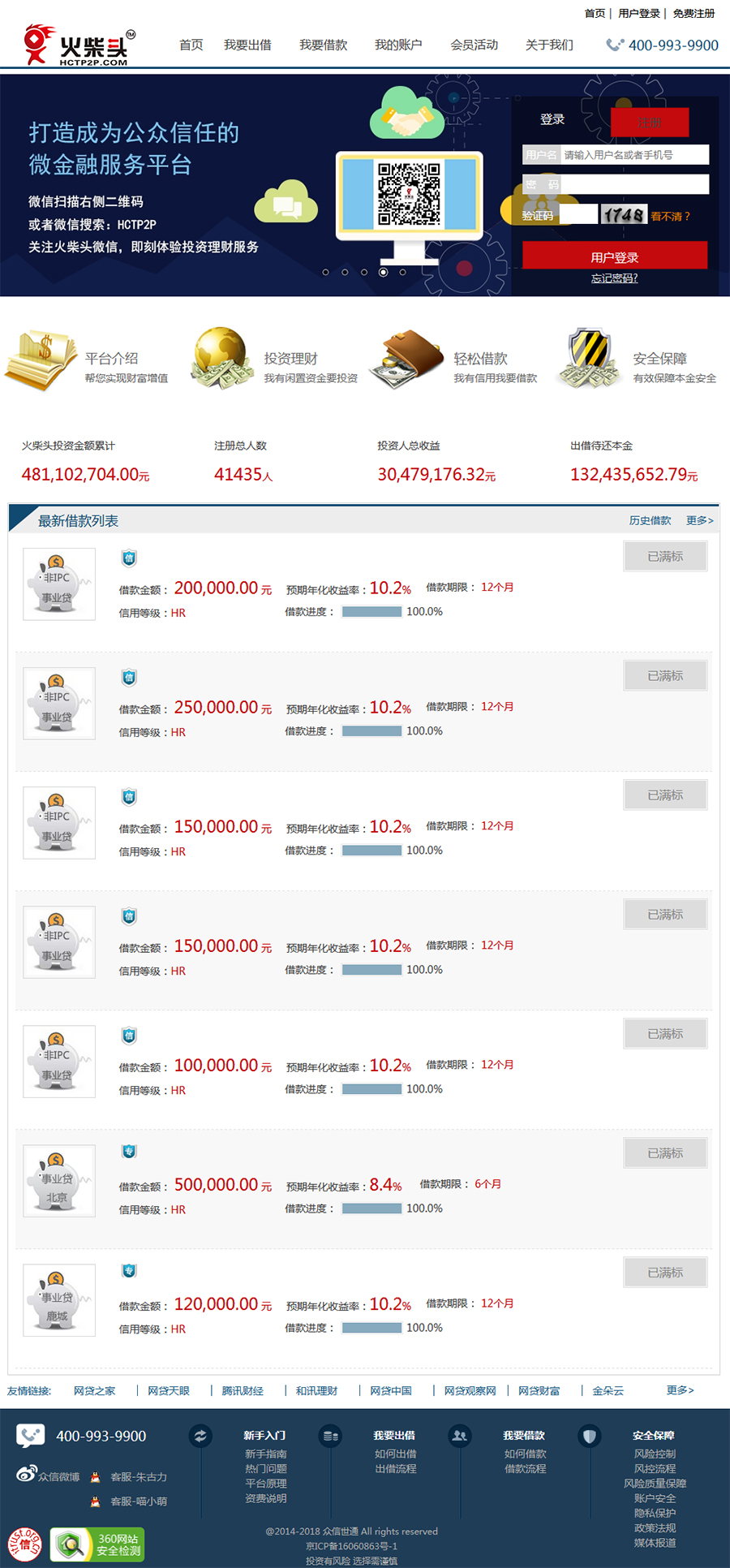Select the first banner carousel dot
The height and width of the screenshot is (1568, 730).
coord(325,272)
